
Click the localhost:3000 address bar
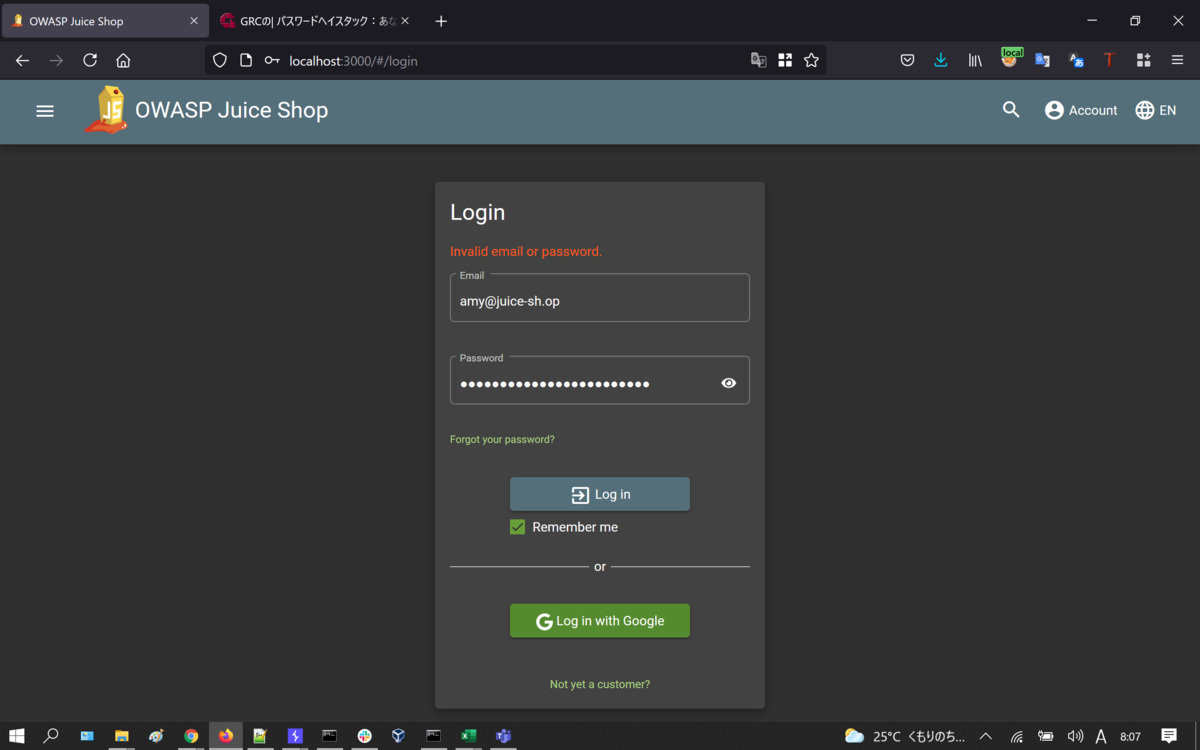(515, 60)
